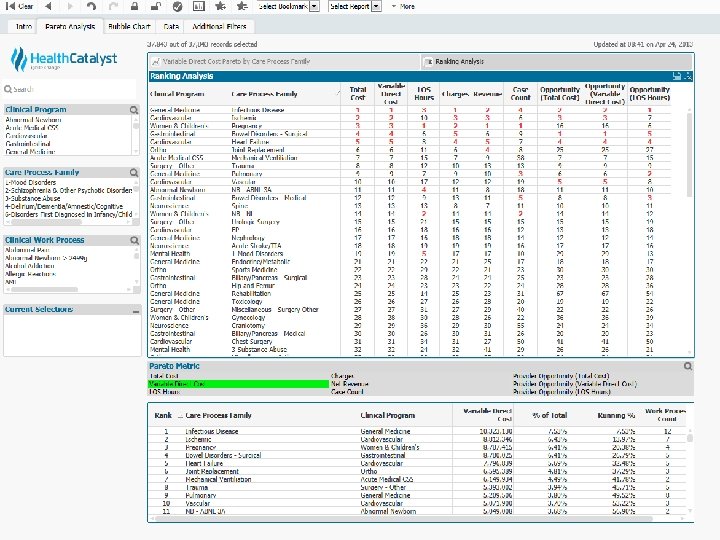Open the Additional Filters tab
The width and height of the screenshot is (720, 540).
[x=219, y=27]
